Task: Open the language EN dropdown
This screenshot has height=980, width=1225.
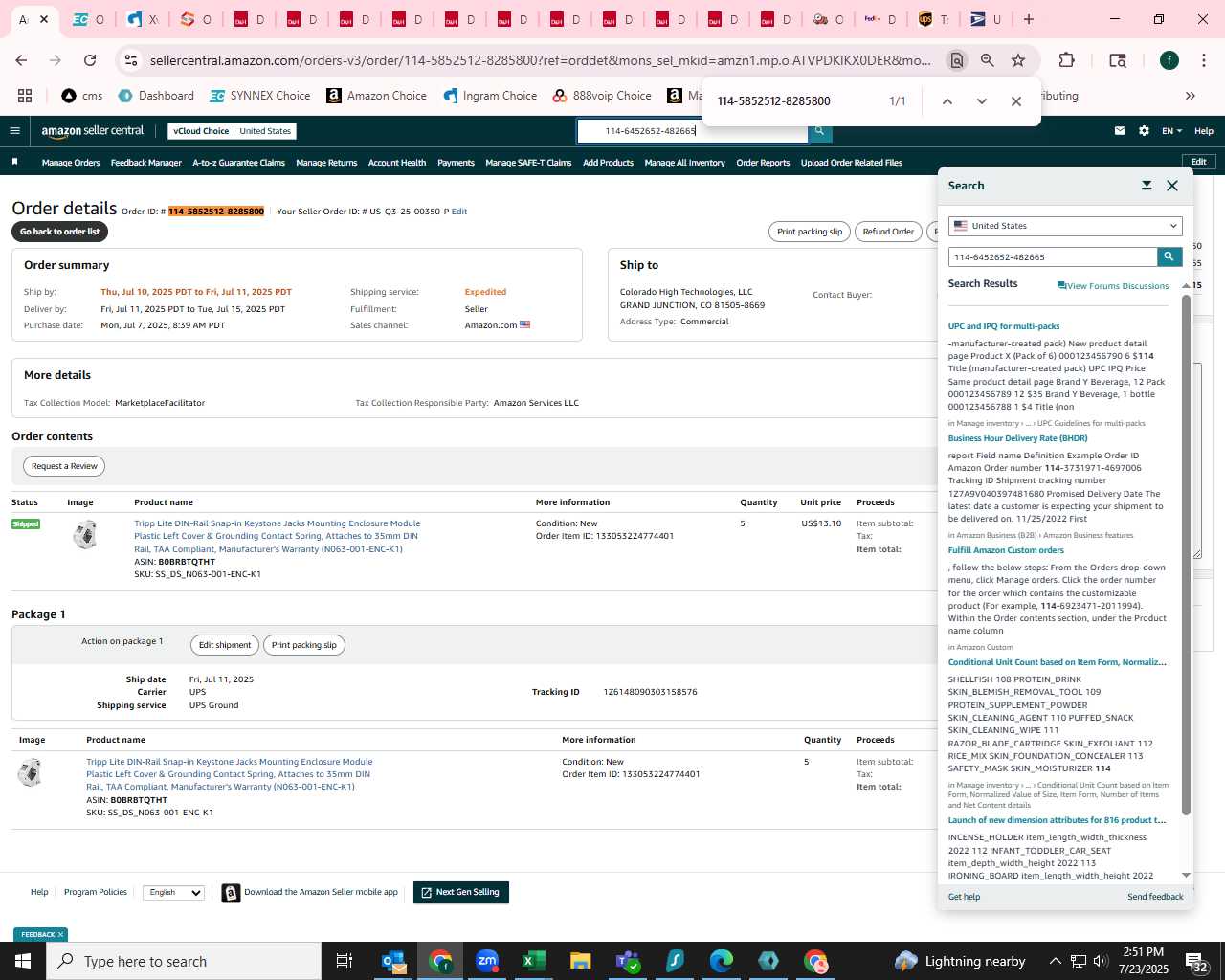Action: (x=1172, y=131)
